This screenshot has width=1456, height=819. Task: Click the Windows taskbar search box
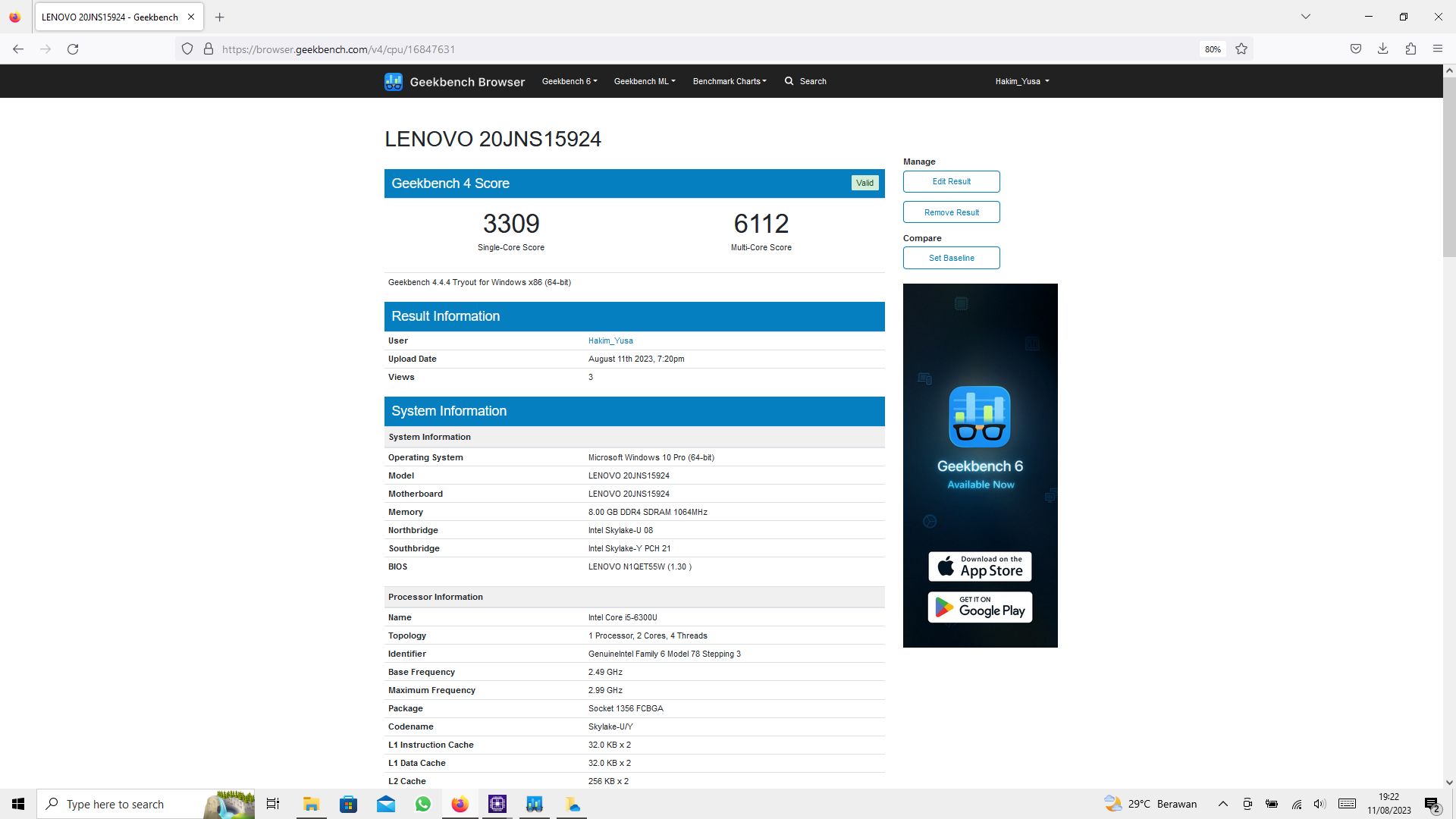coord(146,804)
